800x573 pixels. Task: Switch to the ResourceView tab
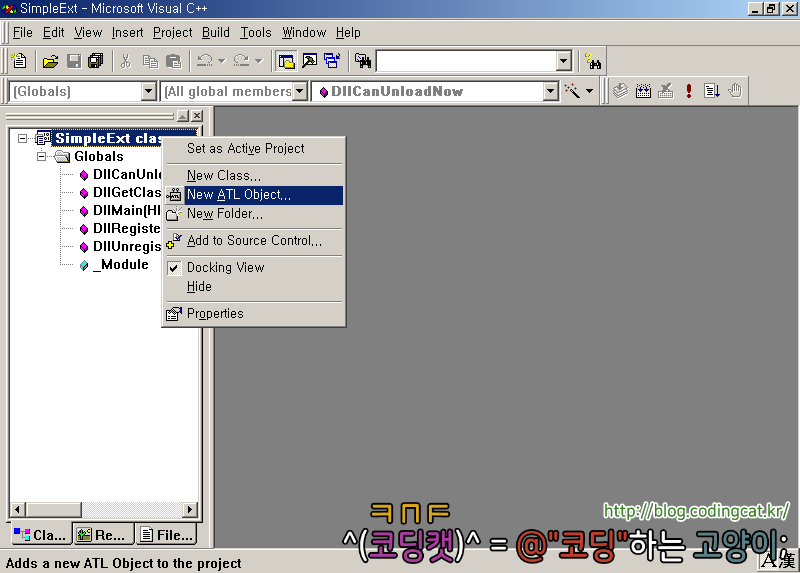(x=104, y=535)
